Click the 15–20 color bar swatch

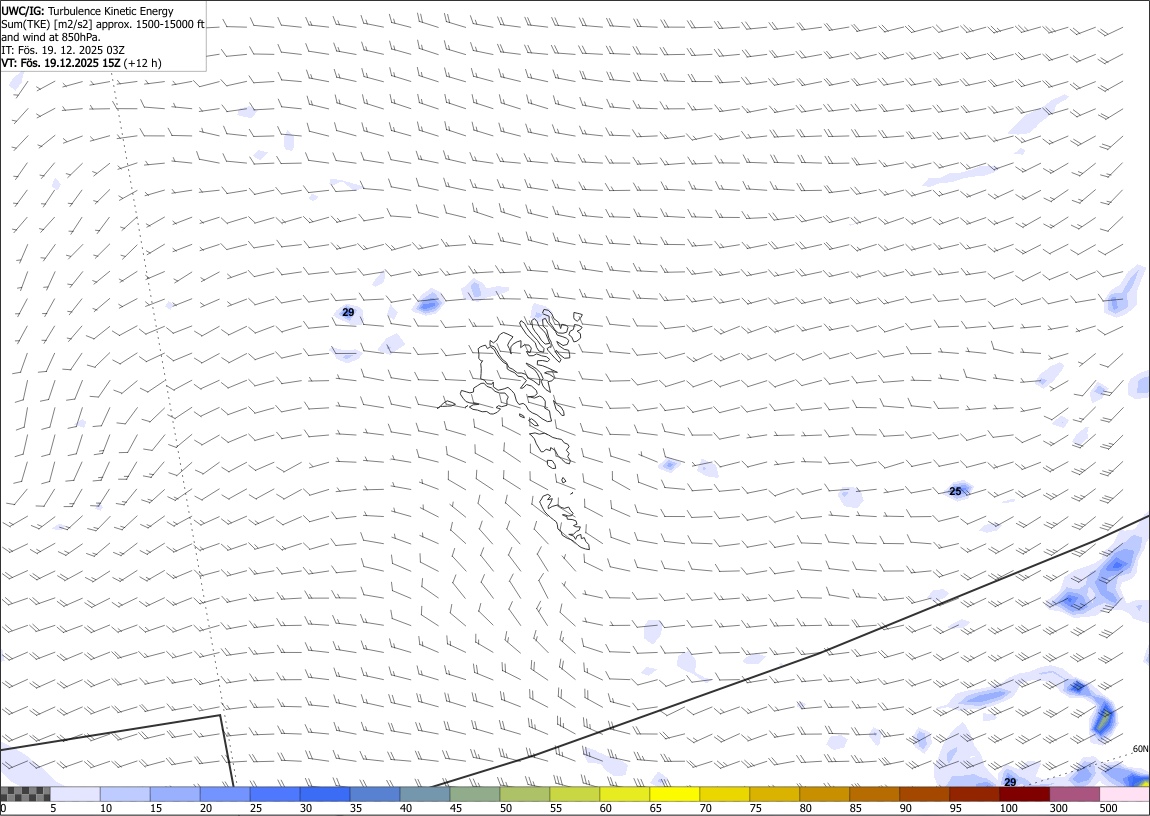pyautogui.click(x=175, y=794)
